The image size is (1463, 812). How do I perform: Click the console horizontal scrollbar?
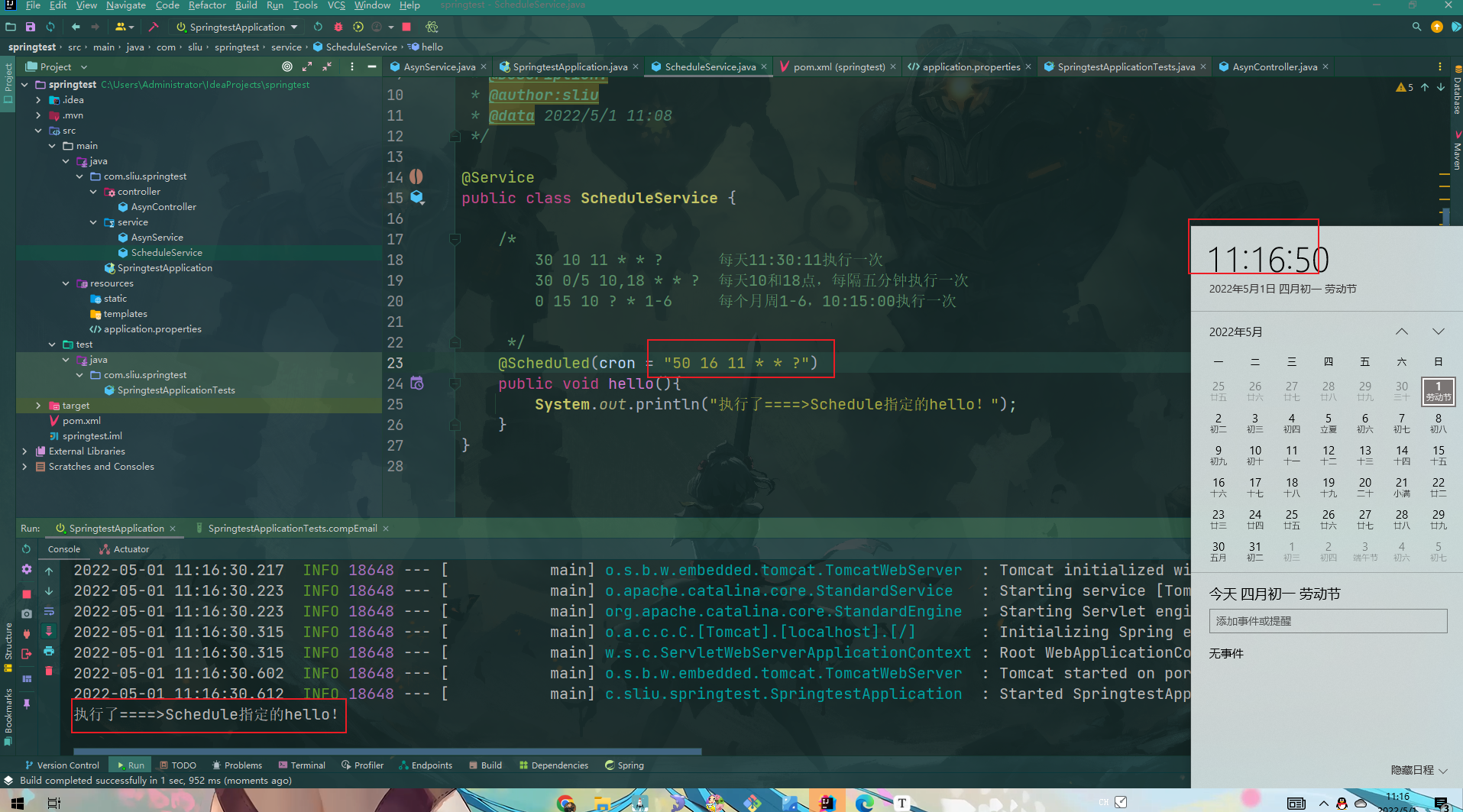pyautogui.click(x=387, y=751)
